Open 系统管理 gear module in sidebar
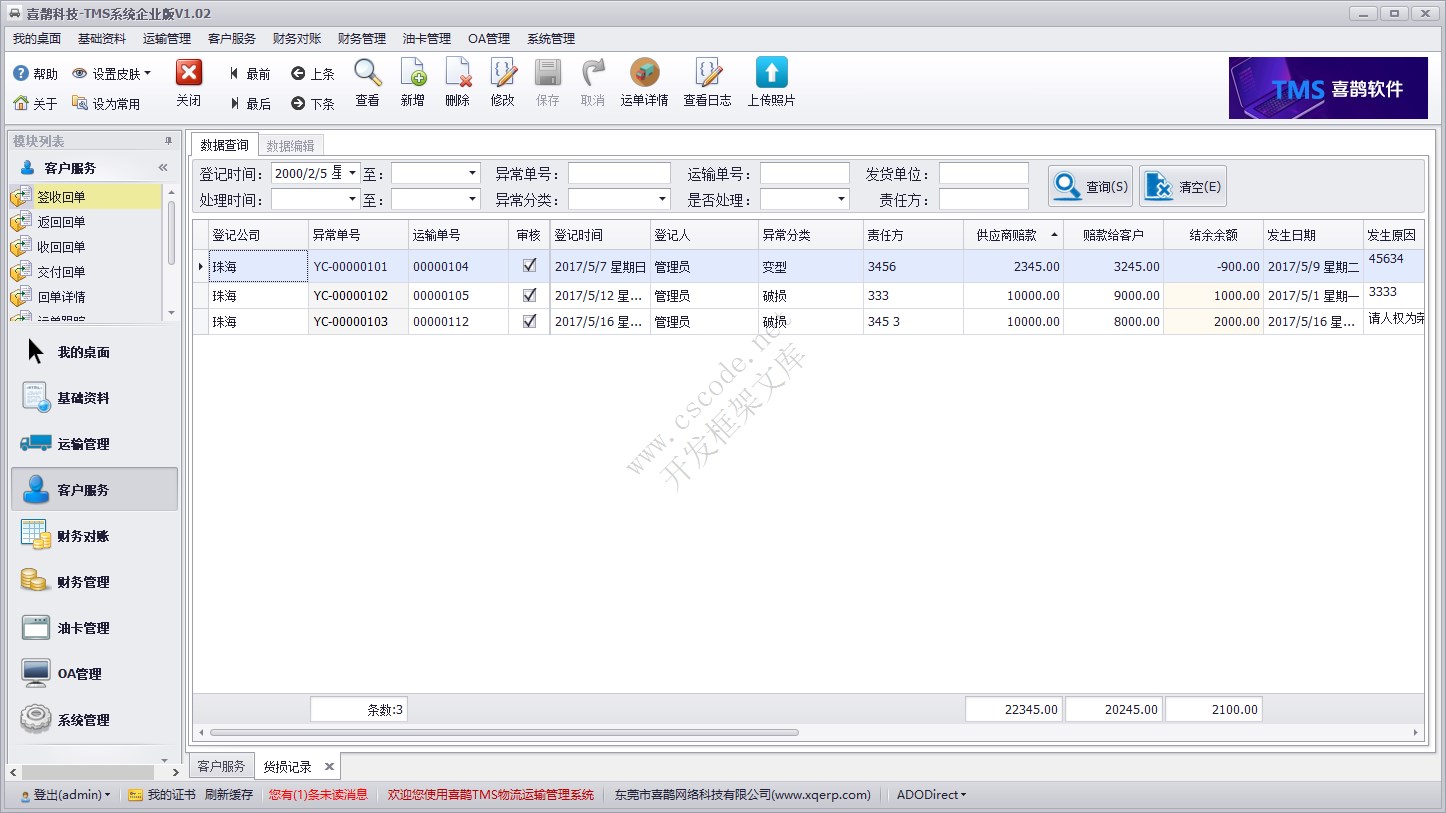Image resolution: width=1446 pixels, height=813 pixels. pyautogui.click(x=94, y=720)
